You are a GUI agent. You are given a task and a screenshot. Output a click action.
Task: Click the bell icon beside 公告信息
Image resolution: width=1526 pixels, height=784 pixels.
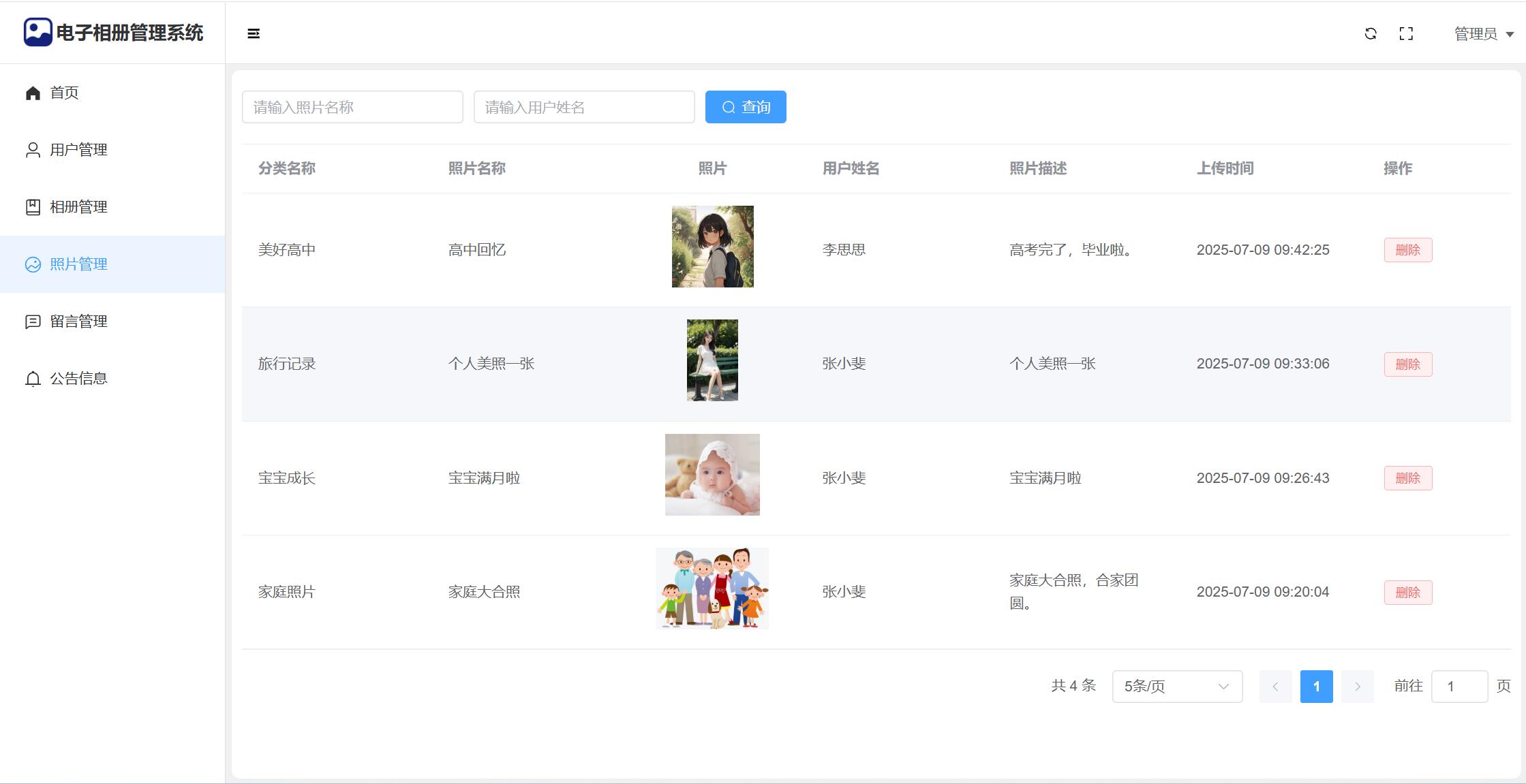click(x=33, y=379)
